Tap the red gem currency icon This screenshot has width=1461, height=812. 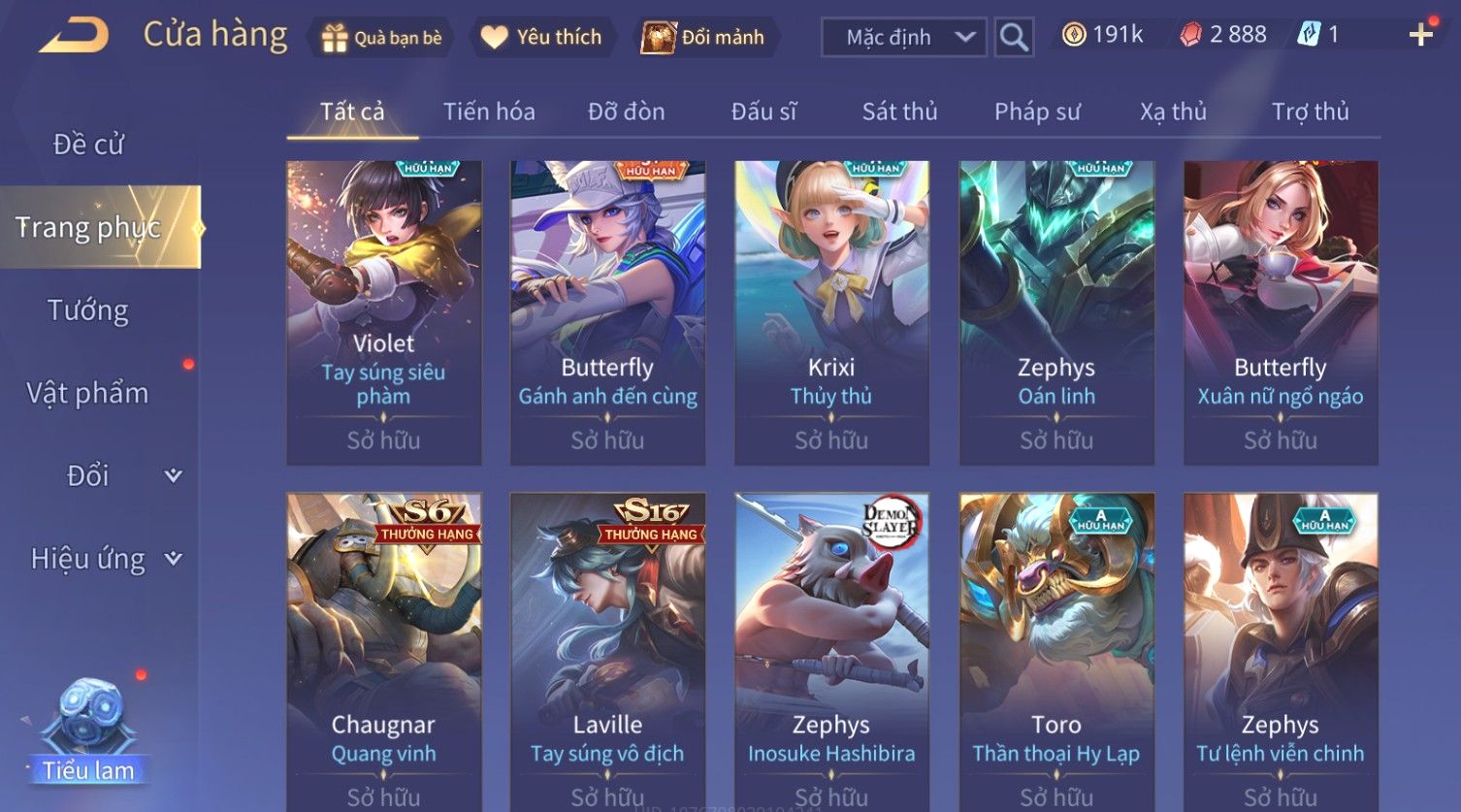(x=1190, y=35)
